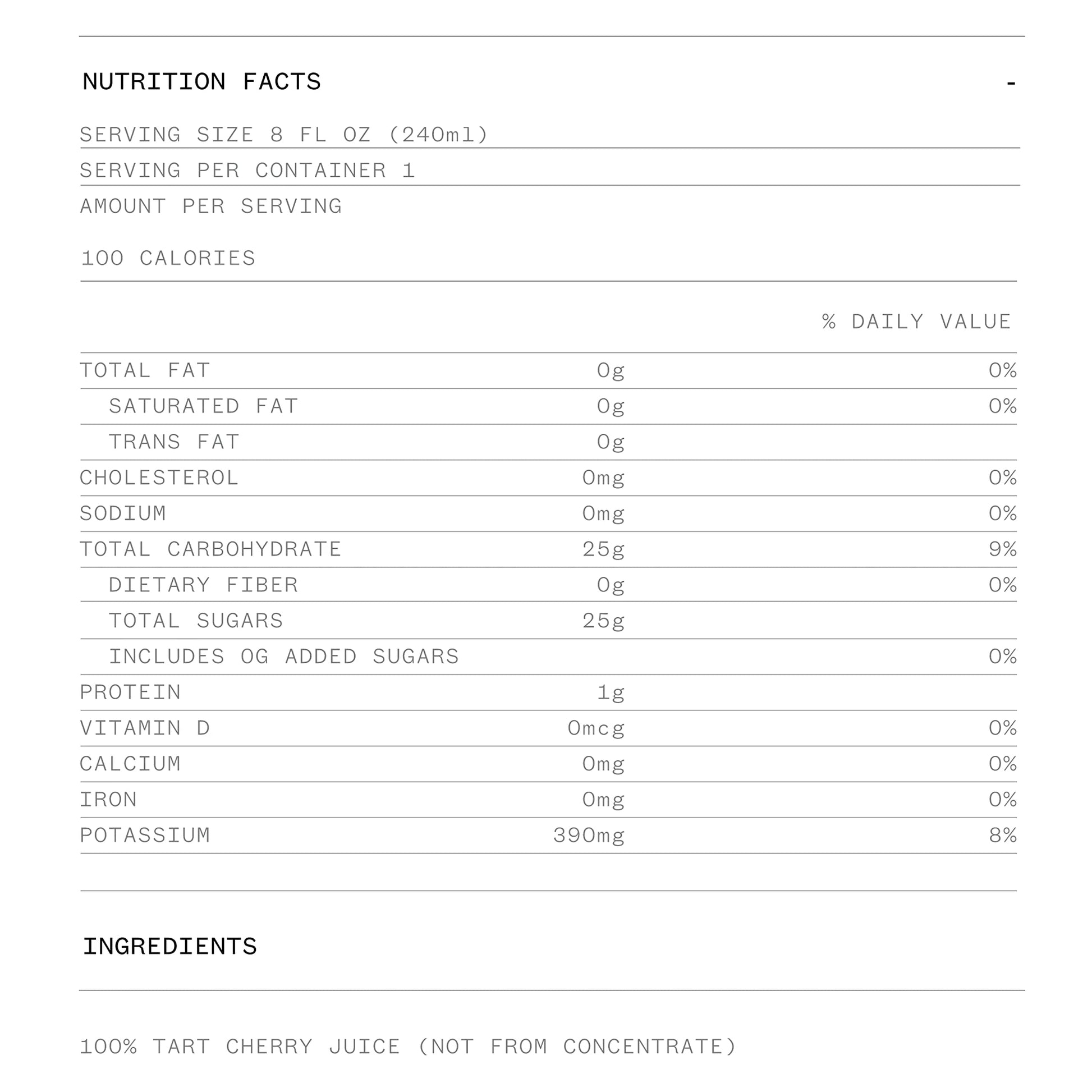Click the Sodium row label
Viewport: 1092px width, 1092px height.
[123, 513]
